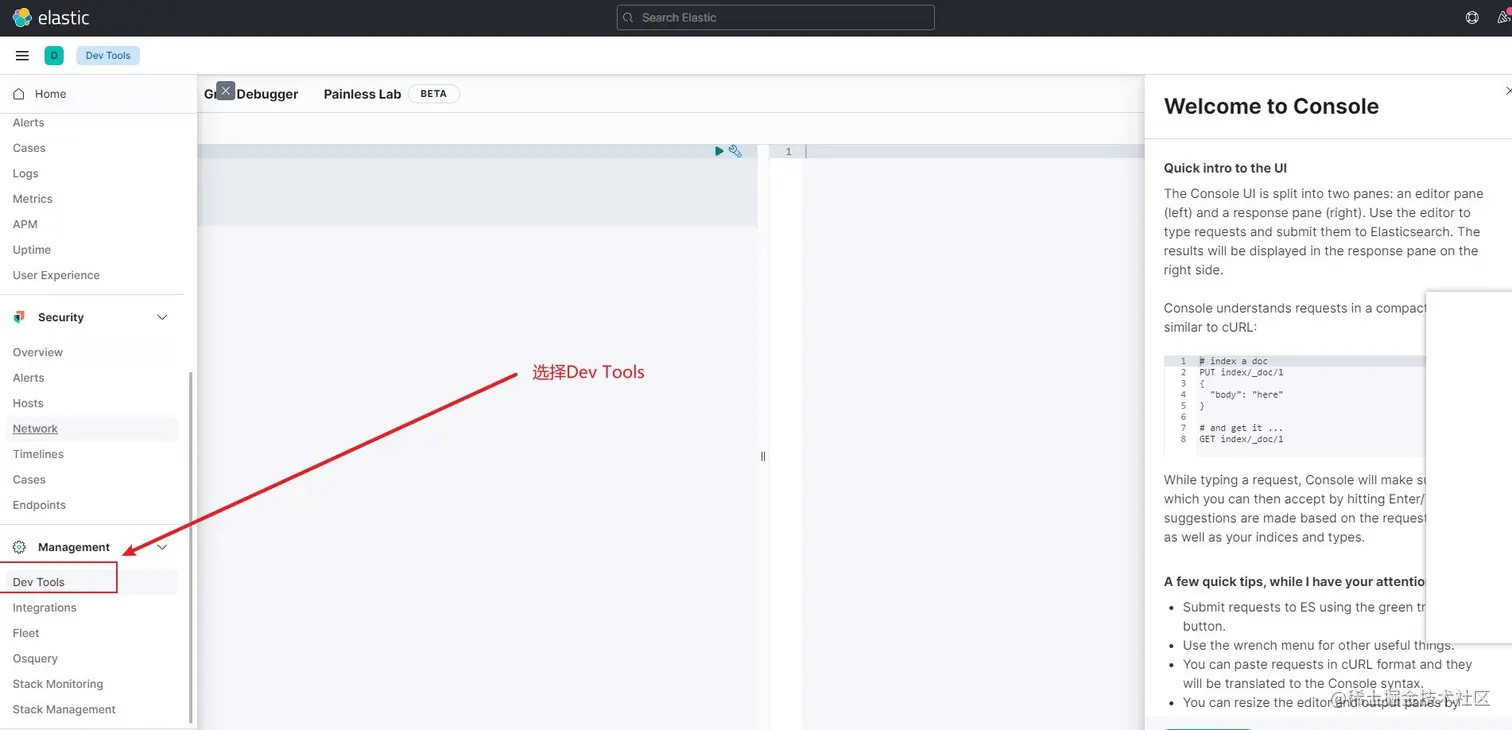Open help via the life-ring icon
Viewport: 1512px width, 730px height.
point(1471,17)
